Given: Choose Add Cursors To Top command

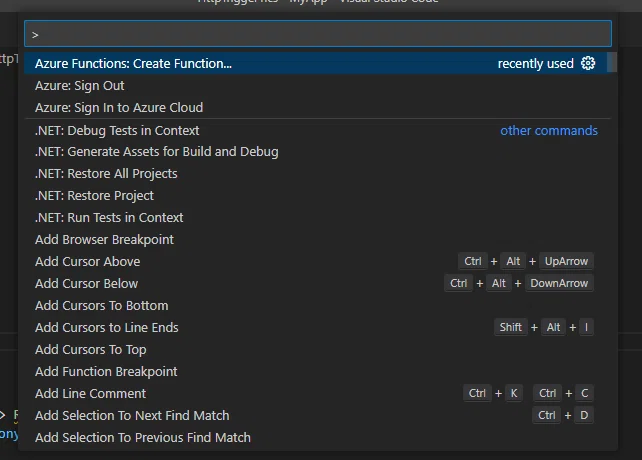Looking at the screenshot, I should pos(315,349).
